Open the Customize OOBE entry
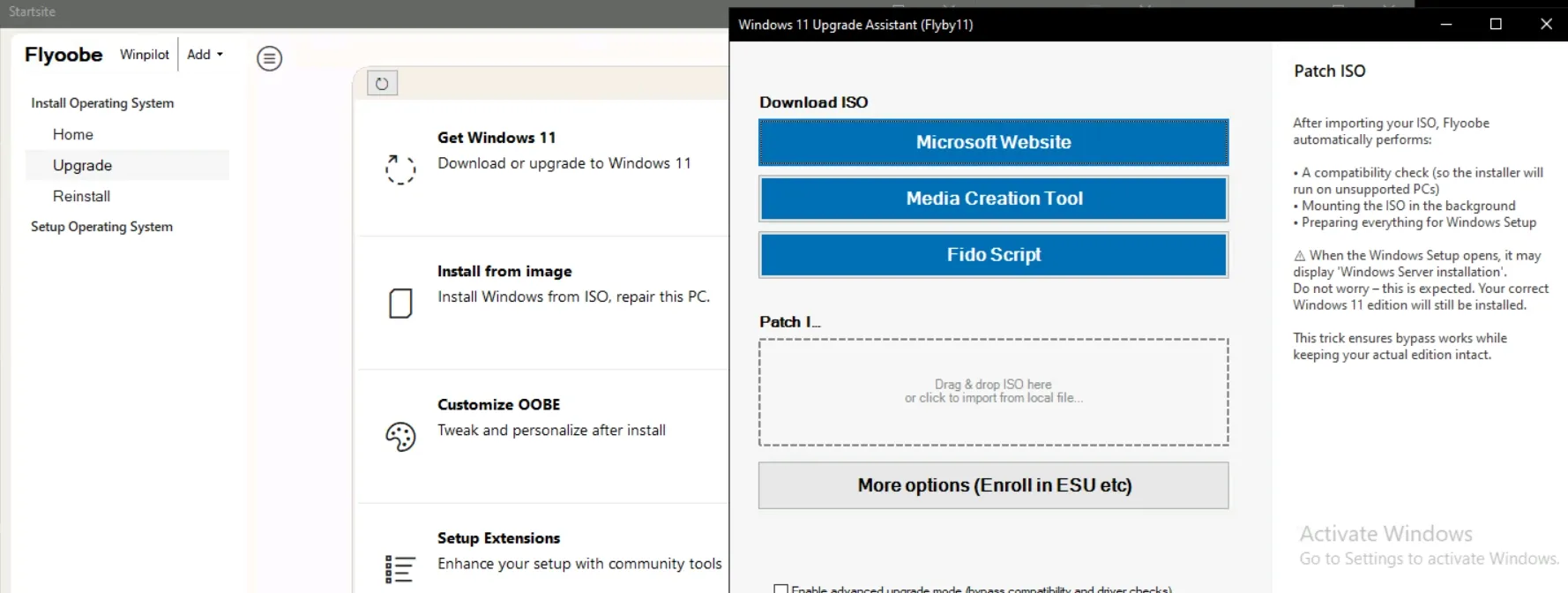Screen dimensions: 1568x593 pyautogui.click(x=542, y=436)
